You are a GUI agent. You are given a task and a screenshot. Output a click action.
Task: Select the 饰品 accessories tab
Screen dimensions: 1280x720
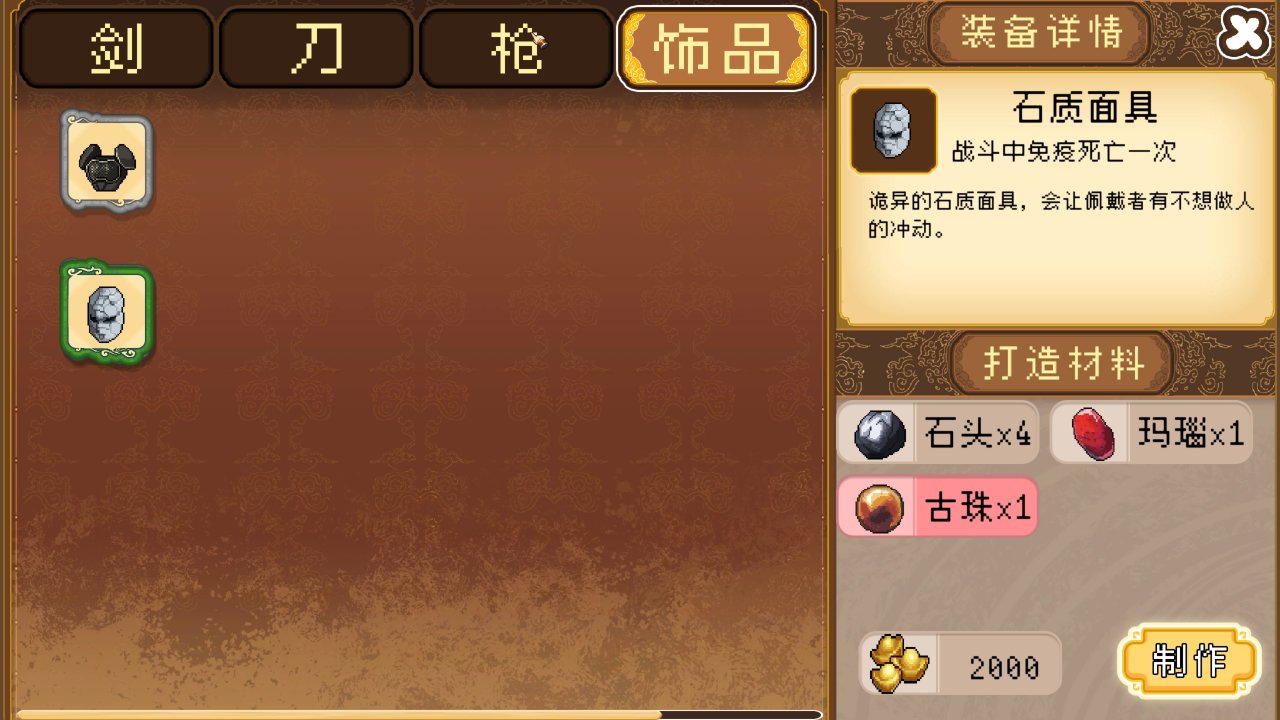(x=716, y=48)
